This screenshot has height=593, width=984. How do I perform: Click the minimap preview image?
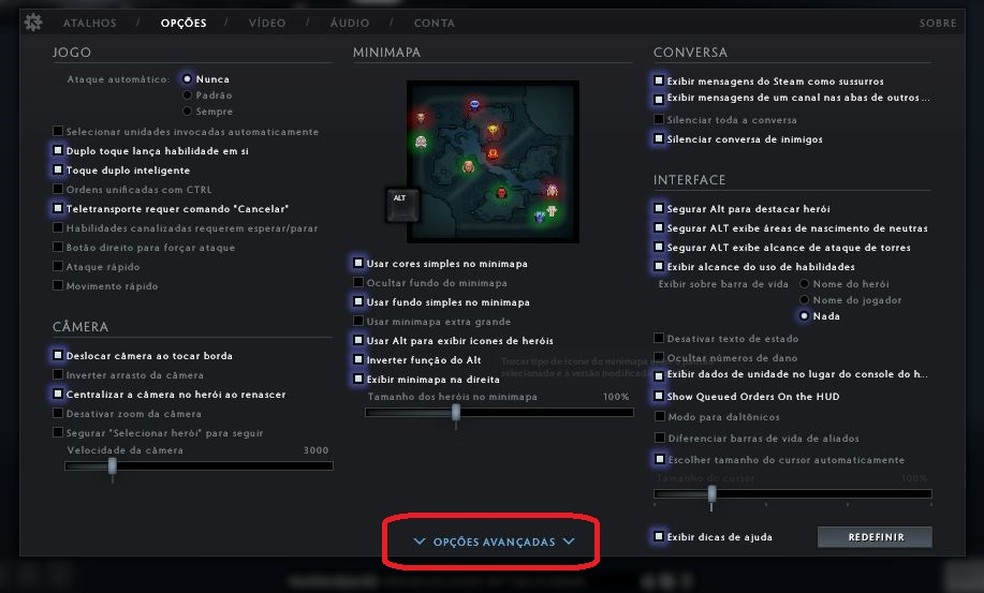pyautogui.click(x=493, y=162)
